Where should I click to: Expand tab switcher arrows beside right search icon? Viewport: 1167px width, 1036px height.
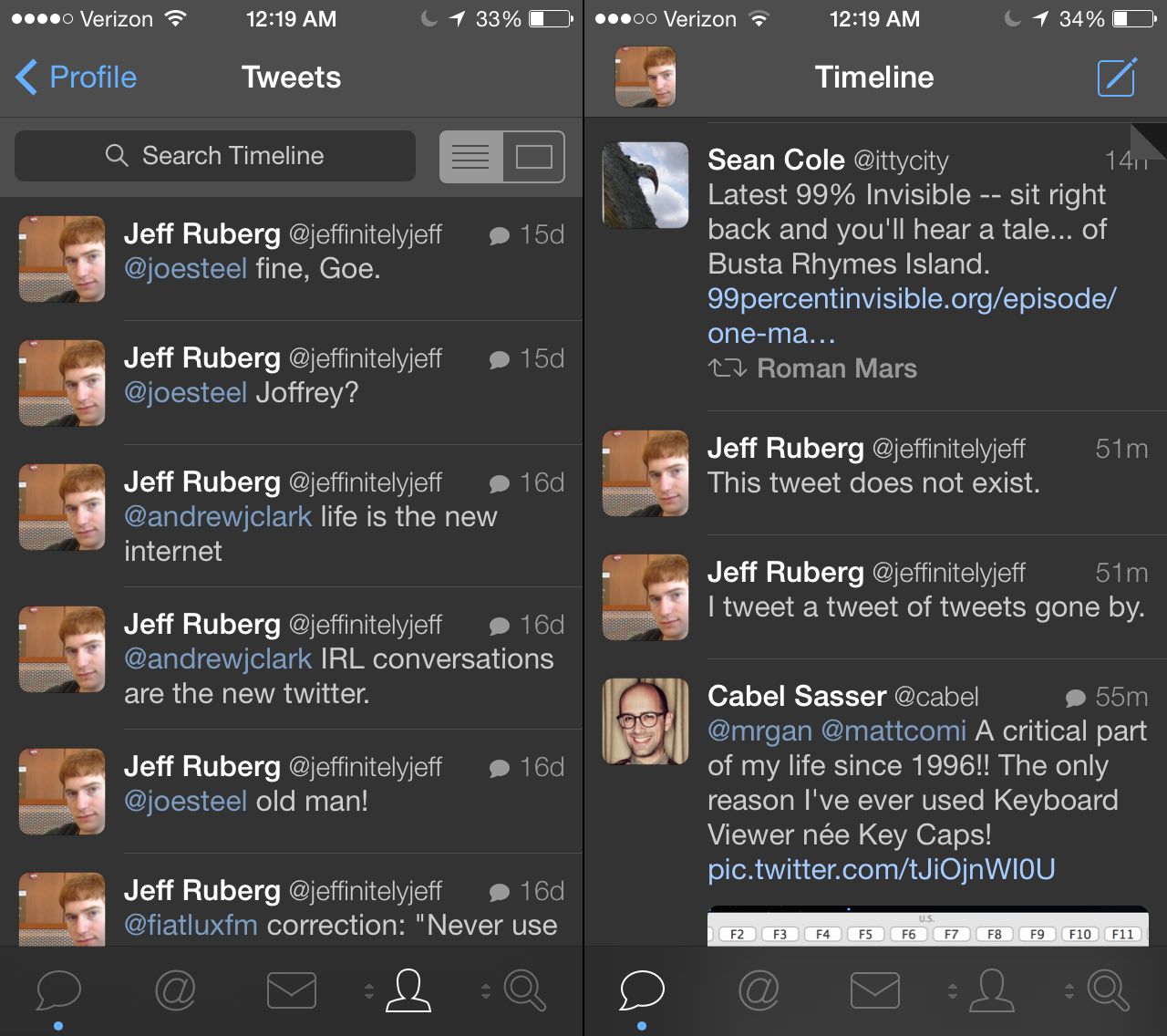(1069, 990)
